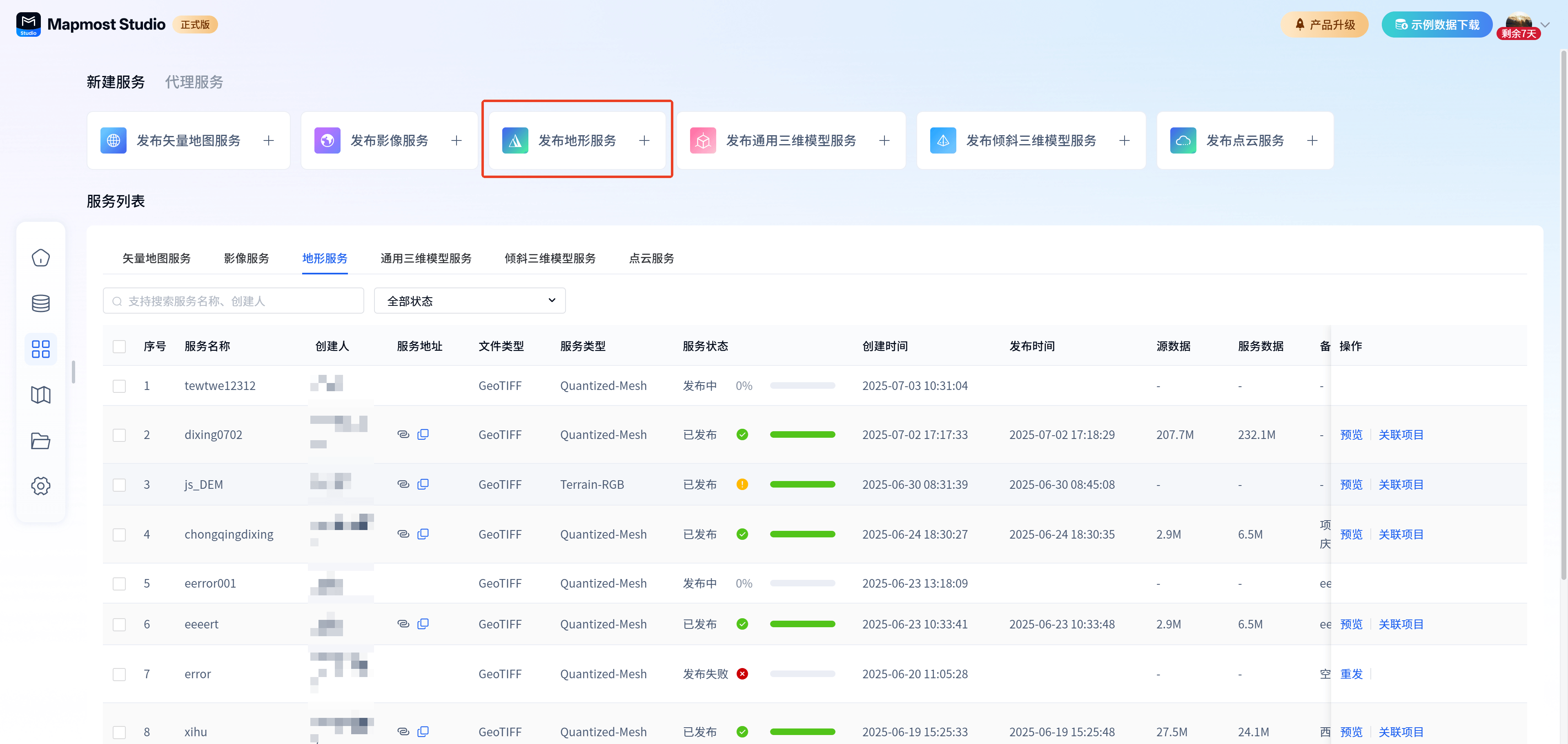Viewport: 1568px width, 744px height.
Task: Click the map icon in left sidebar
Action: 41,395
